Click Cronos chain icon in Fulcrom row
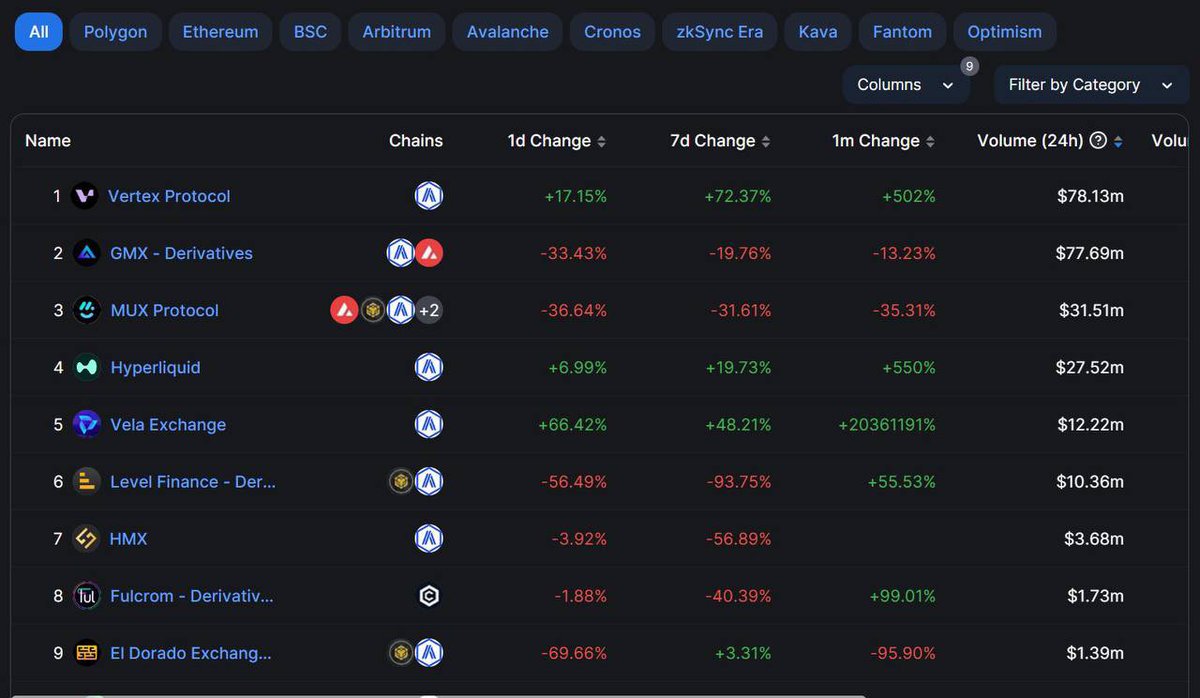Image resolution: width=1200 pixels, height=698 pixels. (429, 596)
